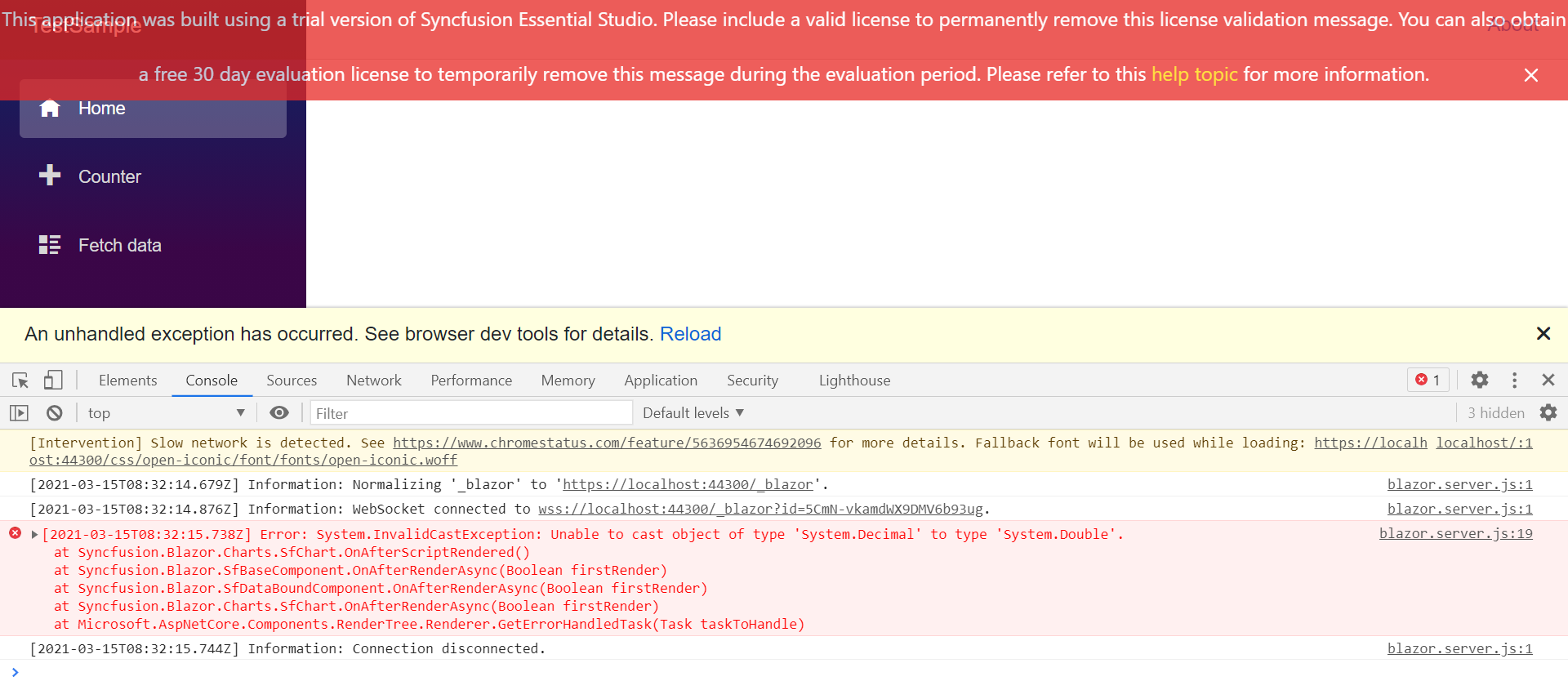This screenshot has height=690, width=1568.
Task: Dismiss the Syncfusion license warning banner
Action: (x=1531, y=75)
